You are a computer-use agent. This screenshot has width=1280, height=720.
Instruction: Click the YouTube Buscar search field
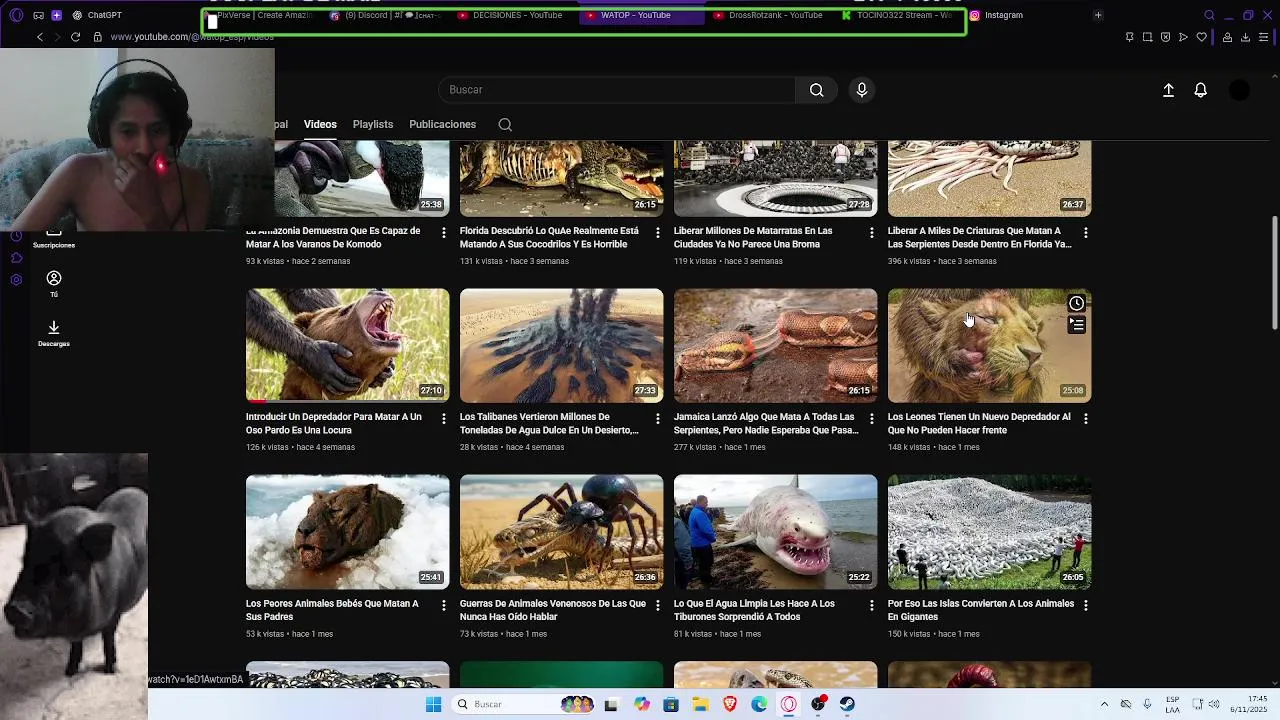pyautogui.click(x=616, y=90)
